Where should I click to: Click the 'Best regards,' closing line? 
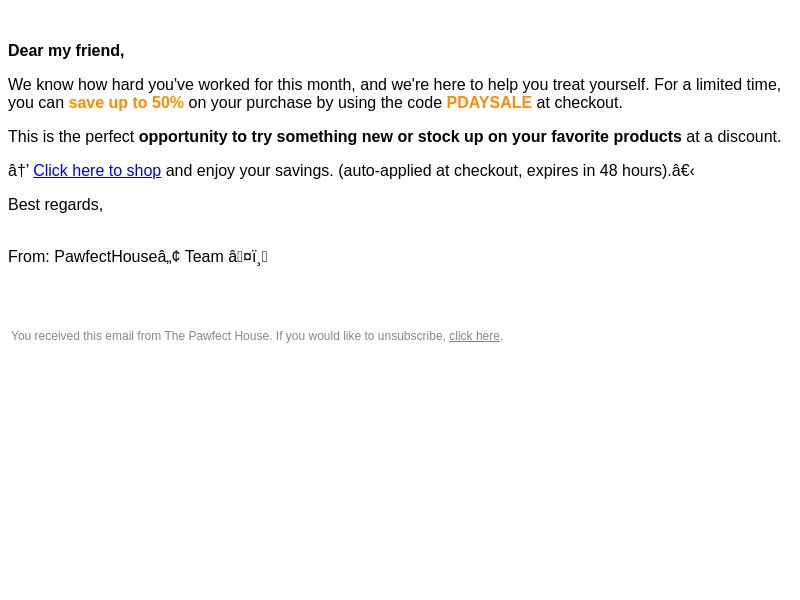56,205
